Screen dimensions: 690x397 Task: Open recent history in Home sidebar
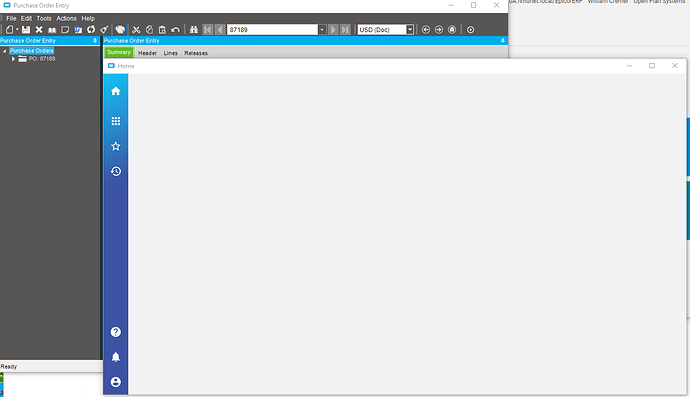point(116,171)
